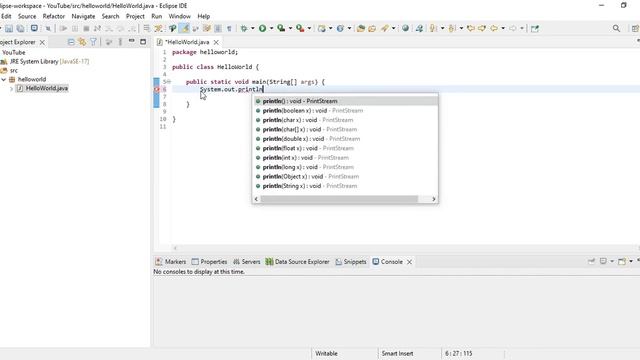The height and width of the screenshot is (360, 640).
Task: Maximize the Project Explorer view
Action: [x=143, y=42]
